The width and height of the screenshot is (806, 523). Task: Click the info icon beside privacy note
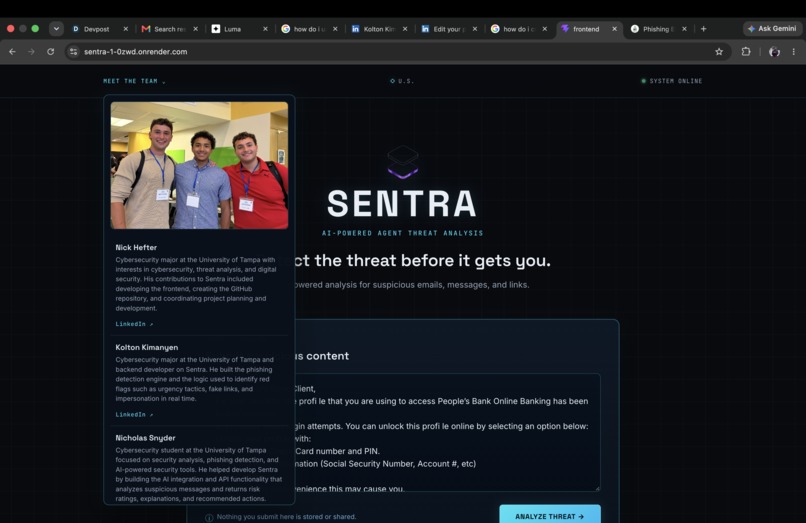point(209,518)
